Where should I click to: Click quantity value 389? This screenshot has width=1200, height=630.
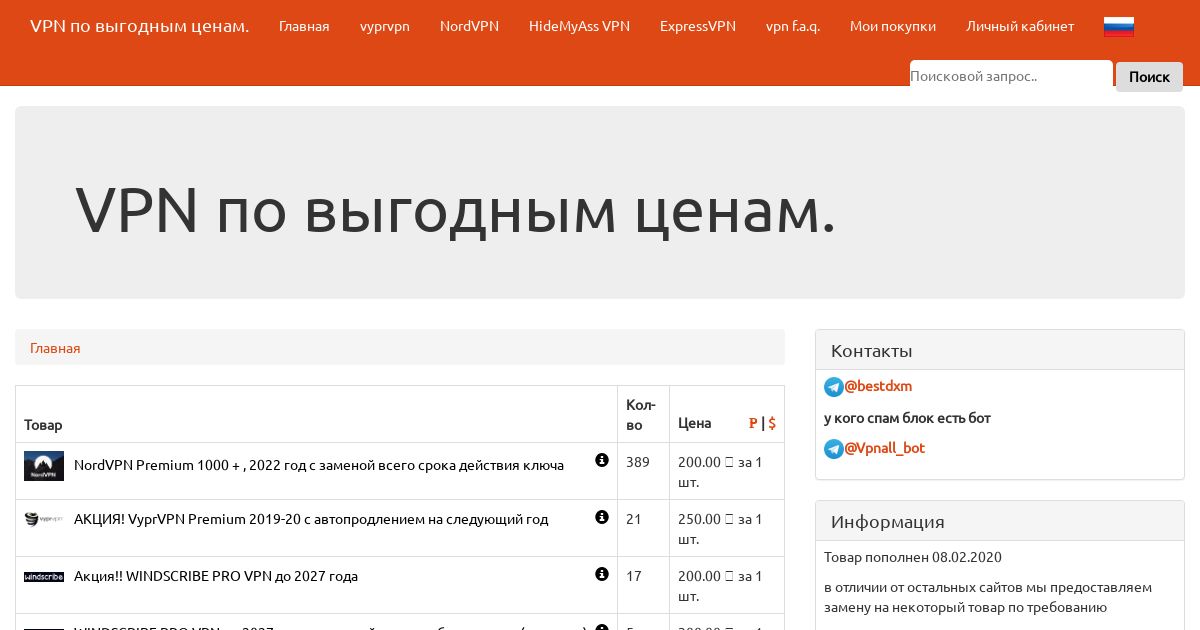pyautogui.click(x=637, y=462)
